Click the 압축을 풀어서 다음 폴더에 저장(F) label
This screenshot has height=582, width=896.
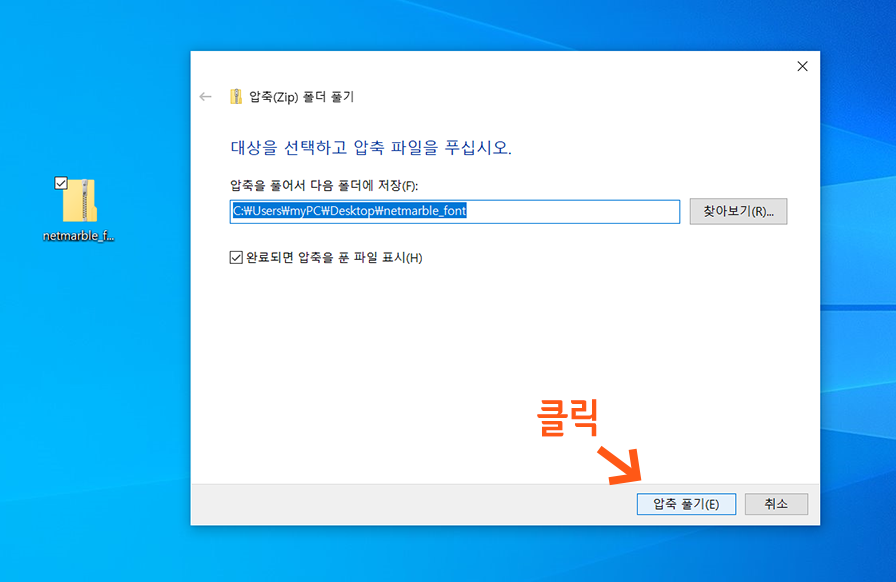point(324,186)
